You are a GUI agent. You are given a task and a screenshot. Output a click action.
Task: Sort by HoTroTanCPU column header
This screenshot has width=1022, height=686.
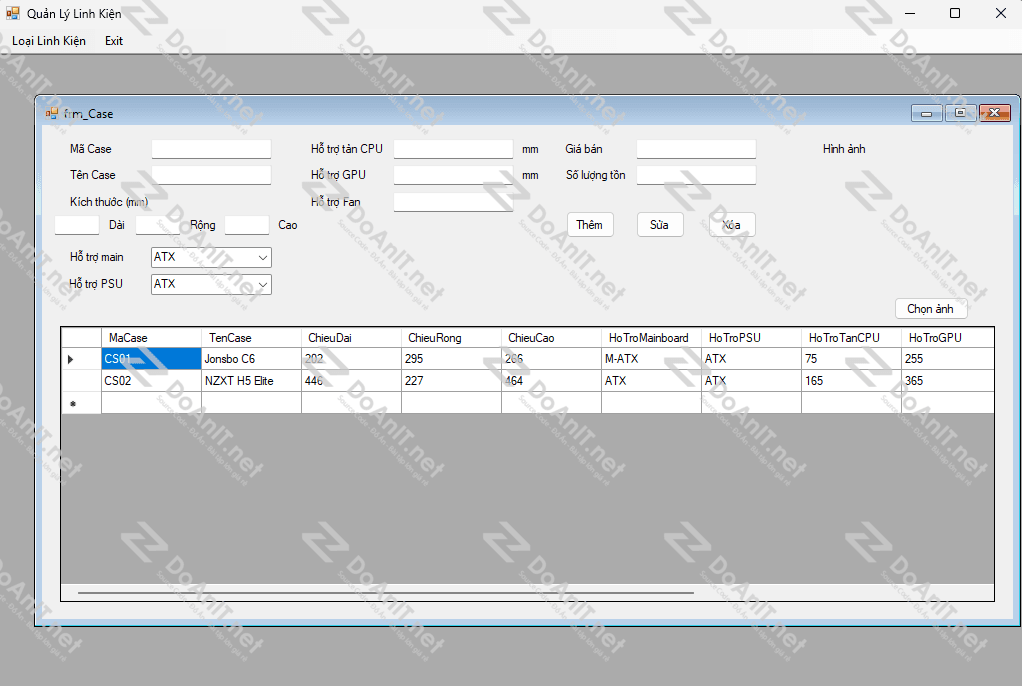click(852, 338)
